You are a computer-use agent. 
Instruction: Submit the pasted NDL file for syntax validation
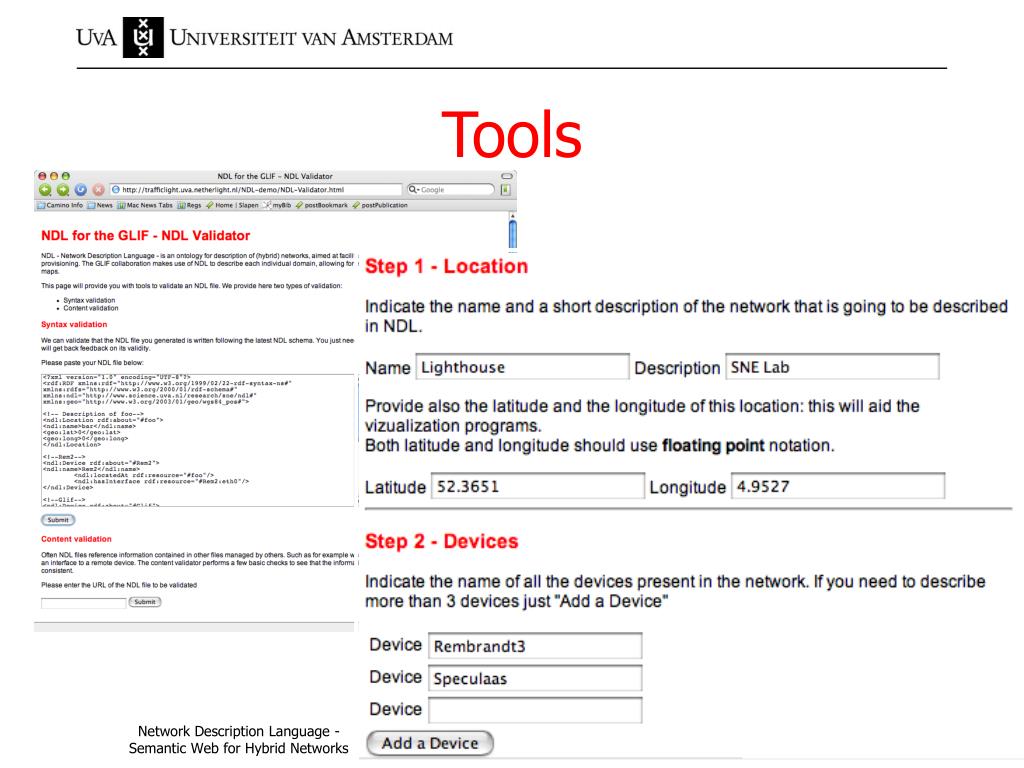[x=58, y=520]
